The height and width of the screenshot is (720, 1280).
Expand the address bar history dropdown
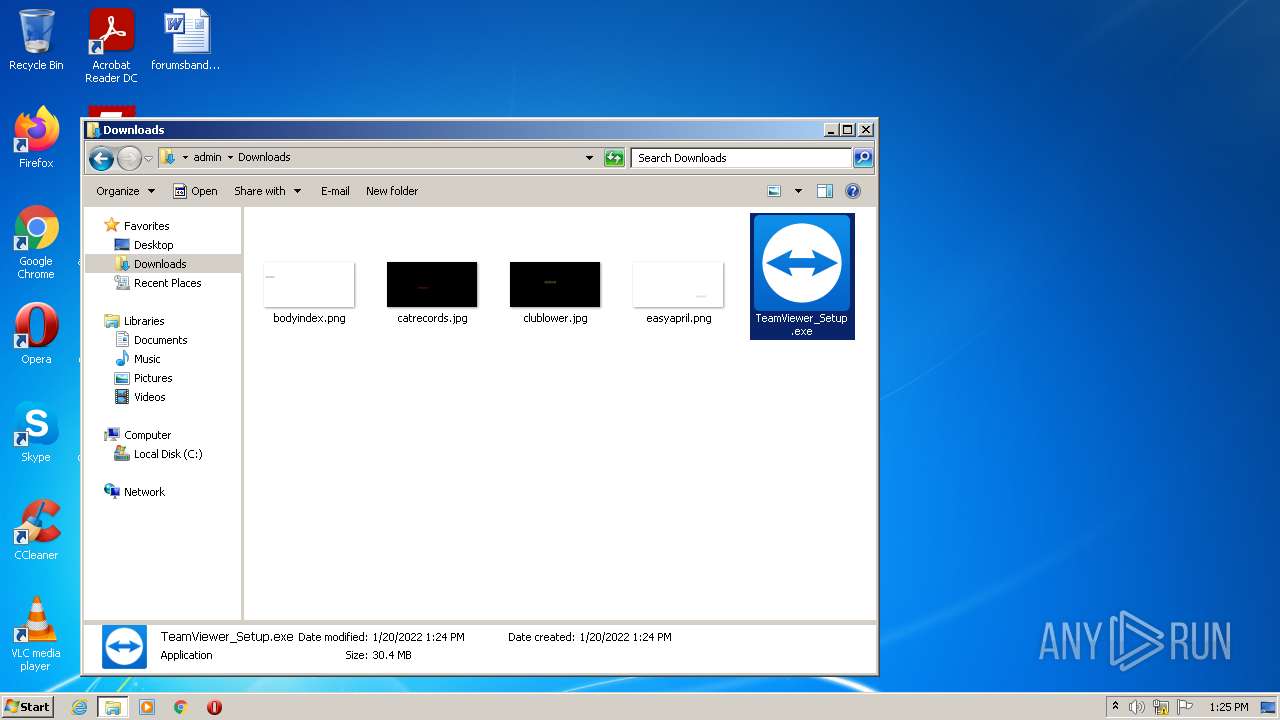click(589, 158)
